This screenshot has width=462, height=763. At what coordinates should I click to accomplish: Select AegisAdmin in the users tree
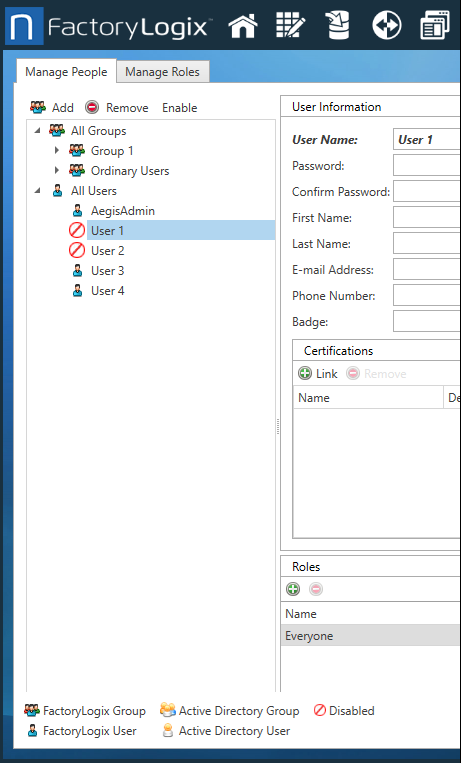point(123,211)
